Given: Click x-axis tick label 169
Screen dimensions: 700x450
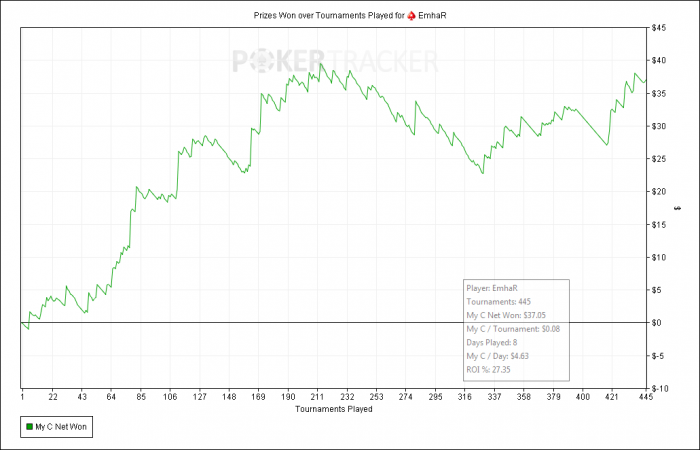Looking at the screenshot, I should click(258, 397).
